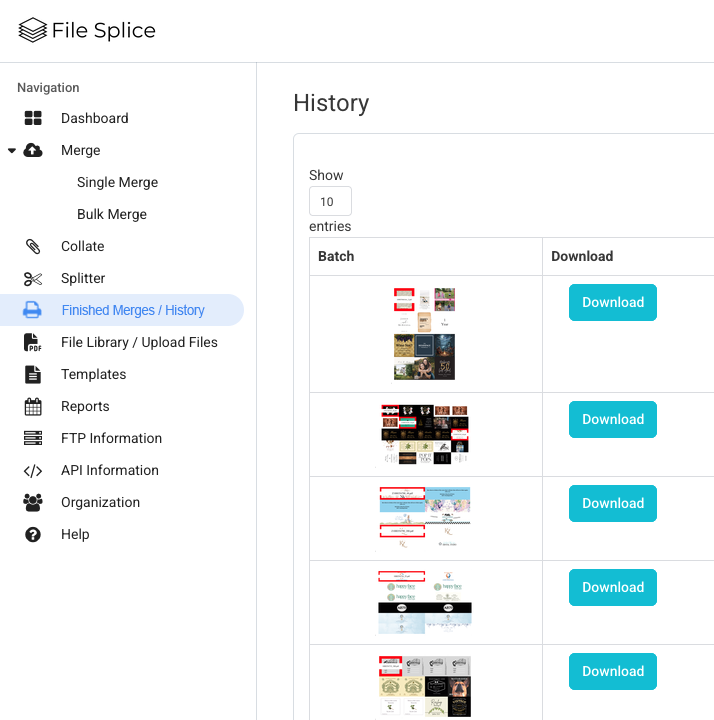
Task: Click the Merge cloud upload icon
Action: (33, 150)
